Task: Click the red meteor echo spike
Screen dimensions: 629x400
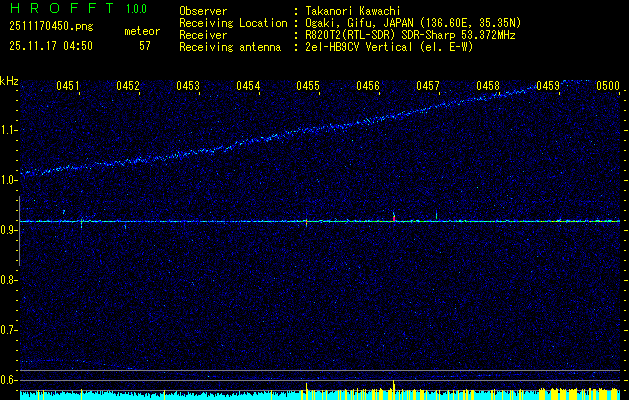Action: coord(394,216)
